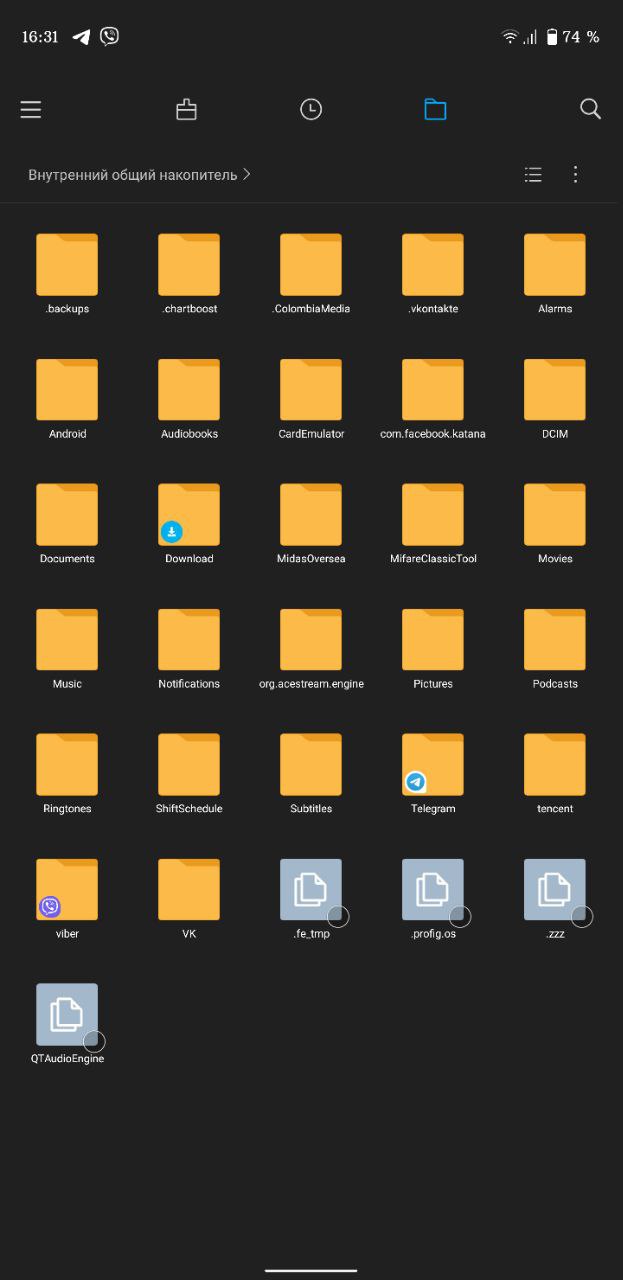
Task: Switch to the recent files clock tab
Action: pos(311,109)
